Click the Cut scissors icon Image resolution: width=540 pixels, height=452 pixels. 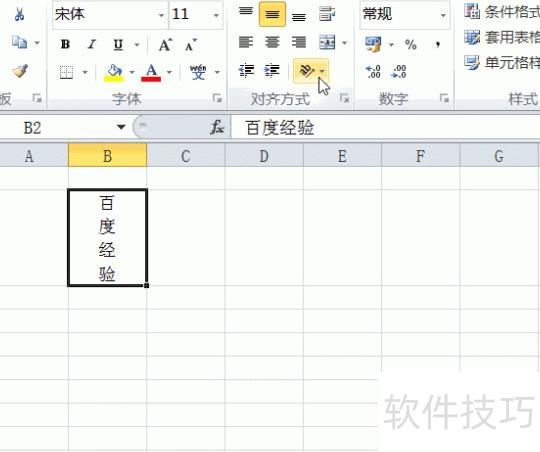point(19,14)
